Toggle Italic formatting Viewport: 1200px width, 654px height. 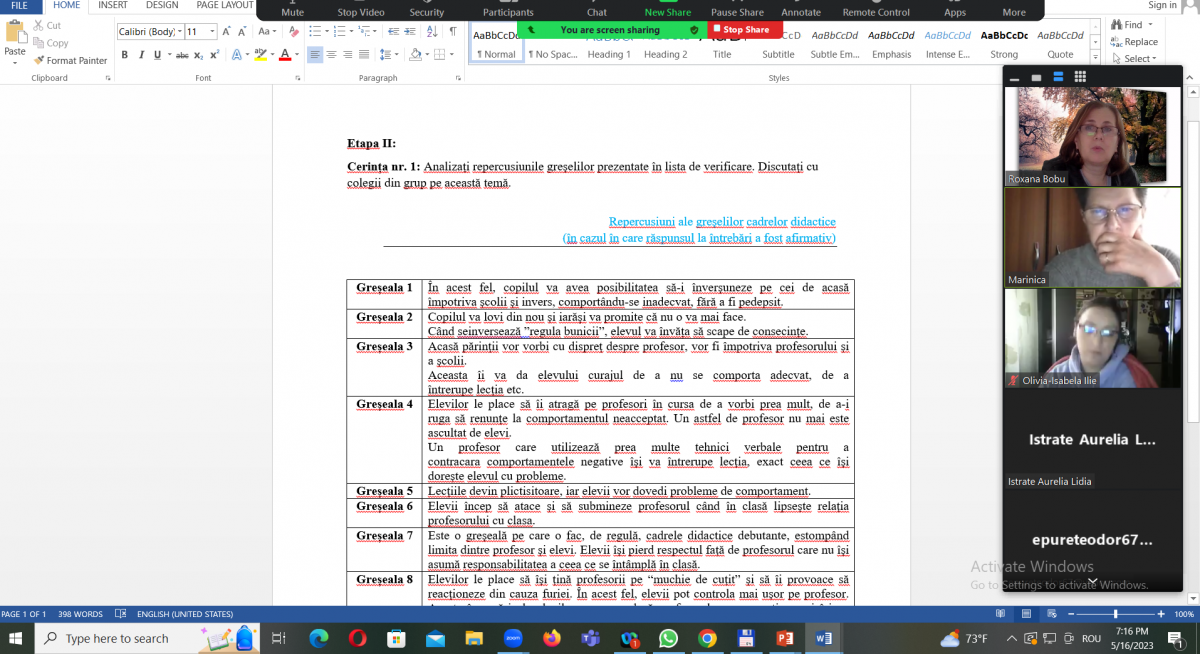click(x=142, y=55)
